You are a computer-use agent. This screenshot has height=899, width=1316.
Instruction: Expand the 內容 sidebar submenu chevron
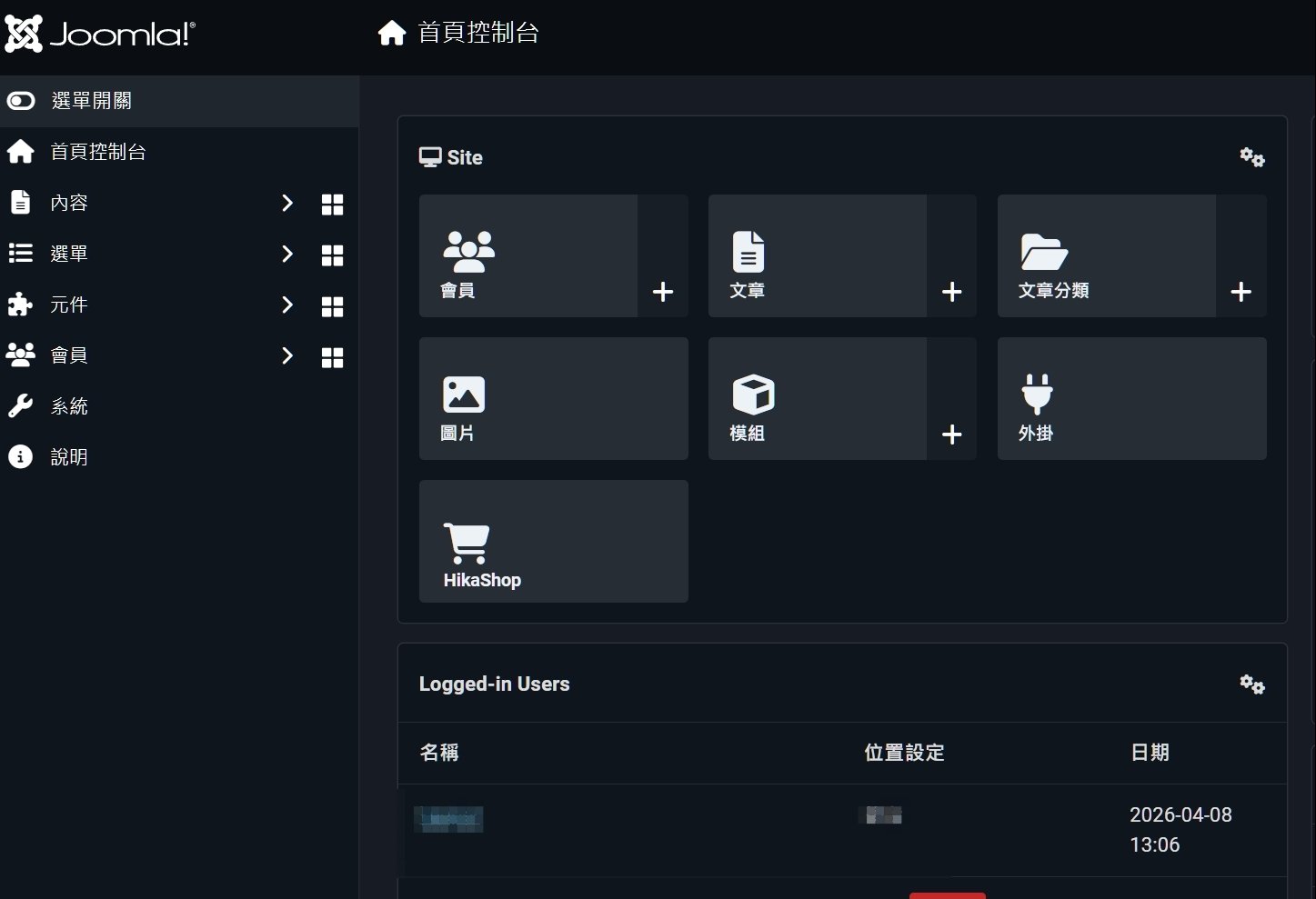(x=287, y=203)
